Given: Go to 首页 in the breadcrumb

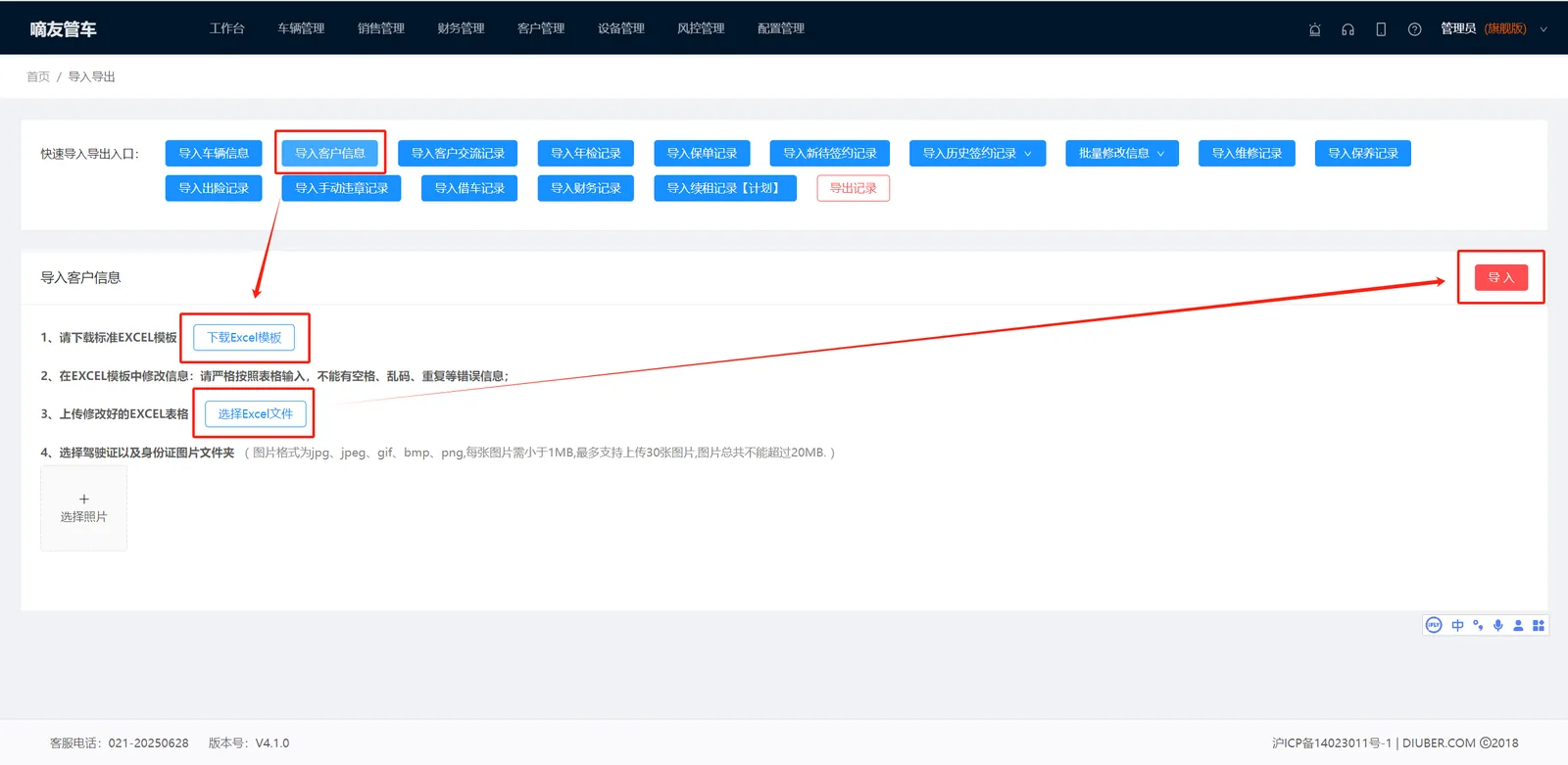Looking at the screenshot, I should coord(38,76).
